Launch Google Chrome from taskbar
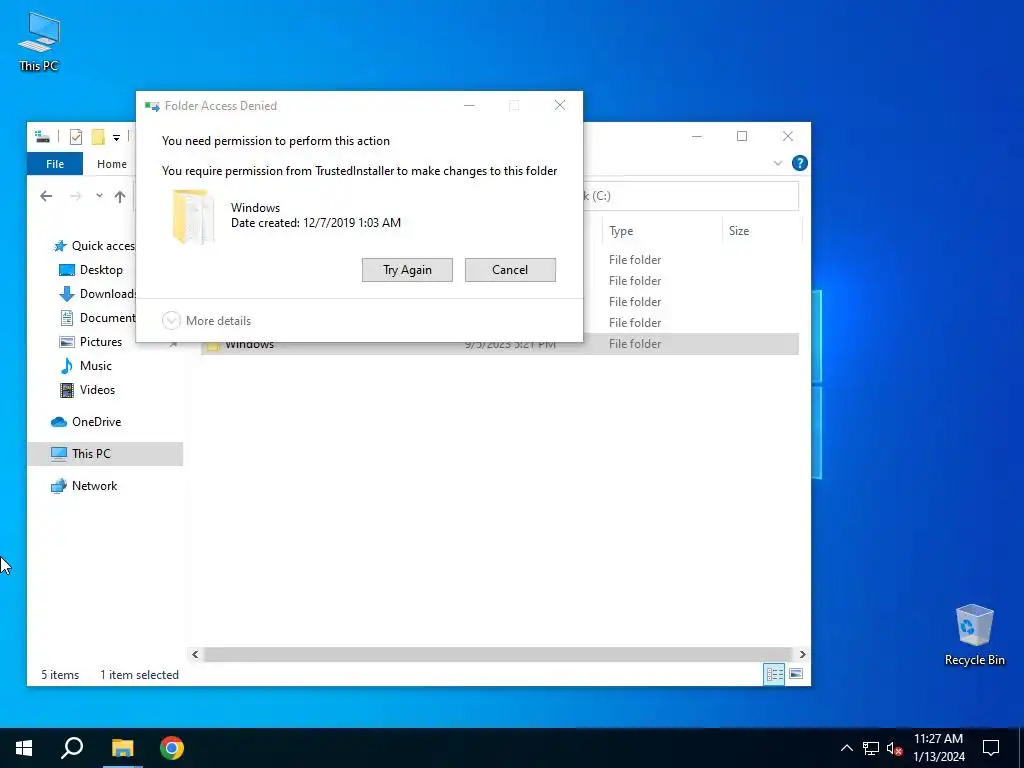1024x768 pixels. tap(172, 748)
